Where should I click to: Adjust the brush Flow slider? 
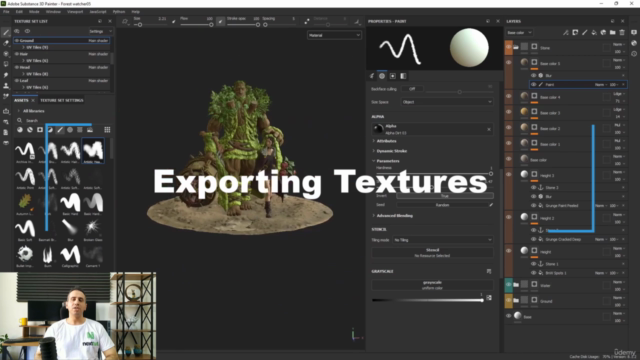[x=196, y=25]
